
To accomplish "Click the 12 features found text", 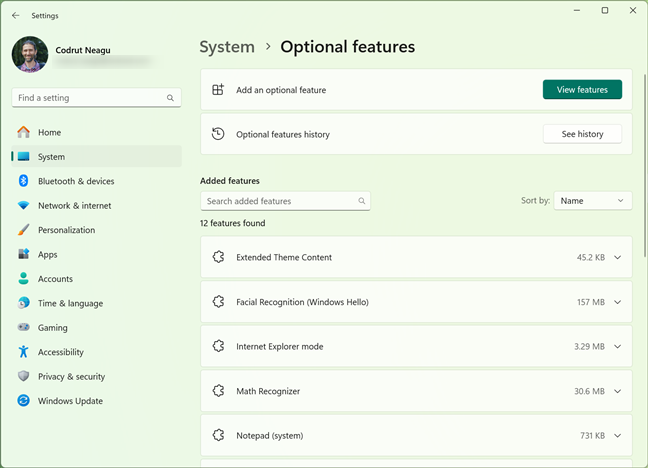I will [x=232, y=223].
